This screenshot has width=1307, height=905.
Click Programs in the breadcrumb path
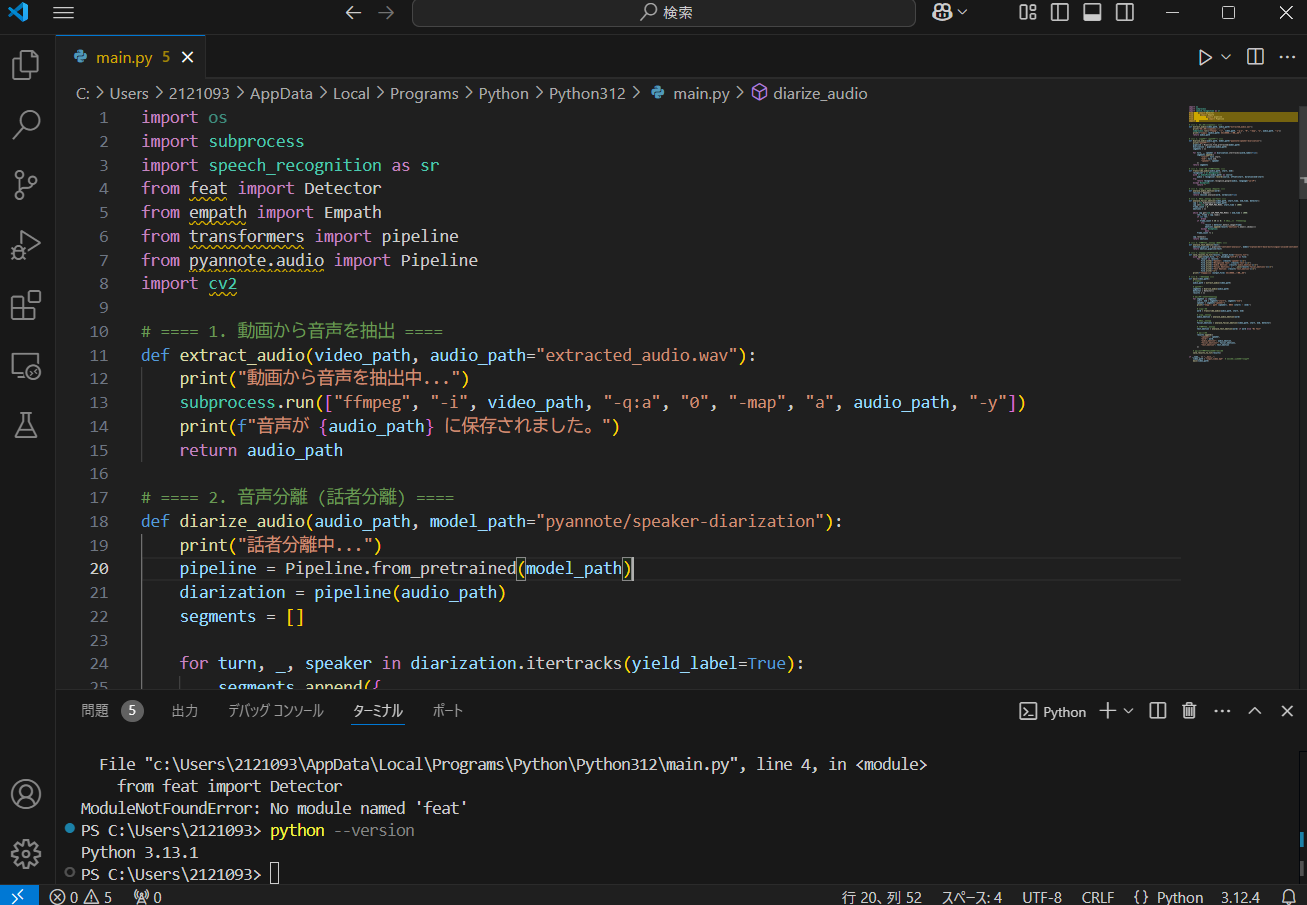[x=424, y=93]
